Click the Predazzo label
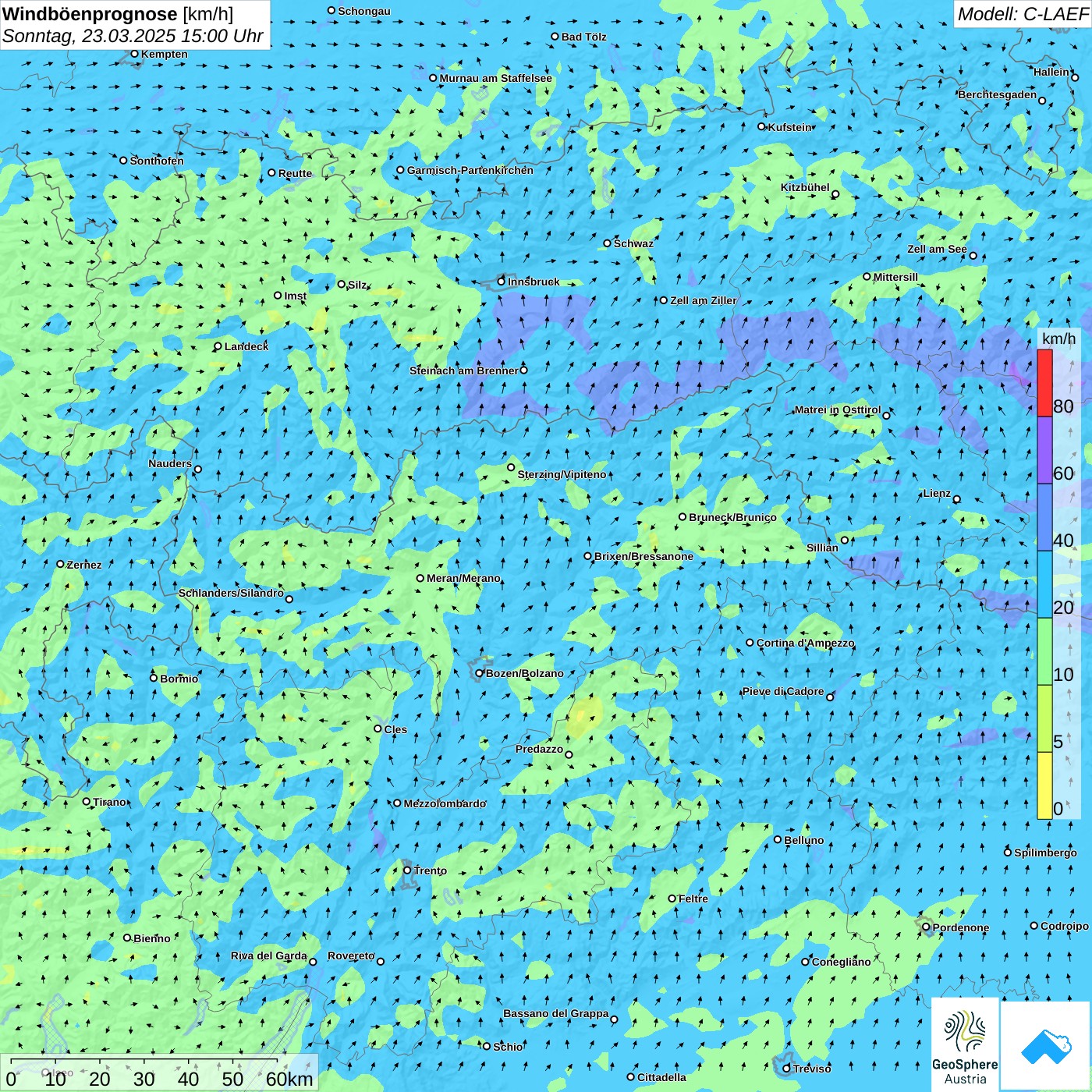 pyautogui.click(x=539, y=749)
